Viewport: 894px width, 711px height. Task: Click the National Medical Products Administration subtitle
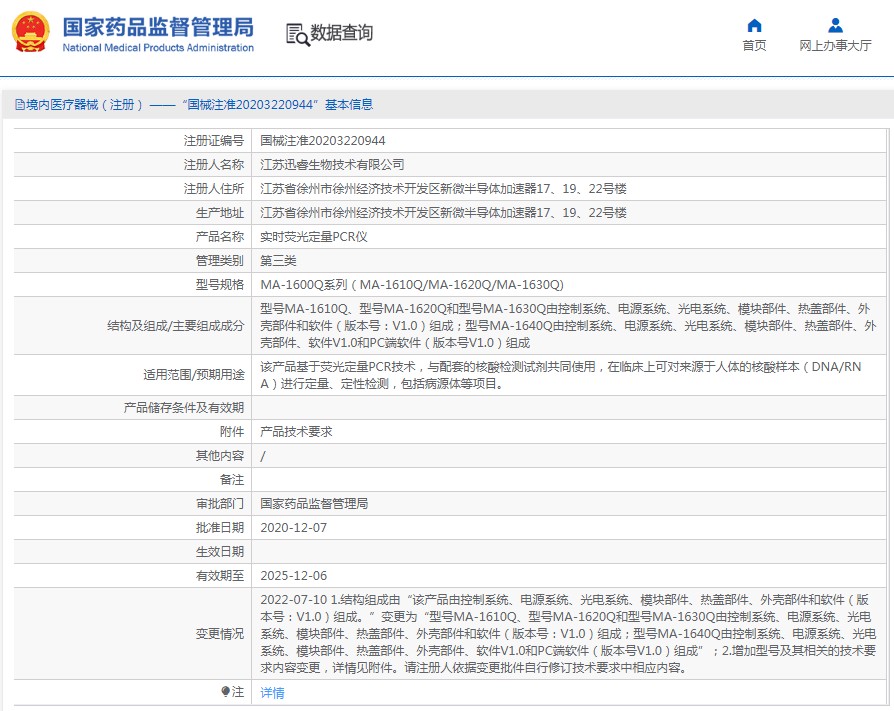(158, 48)
